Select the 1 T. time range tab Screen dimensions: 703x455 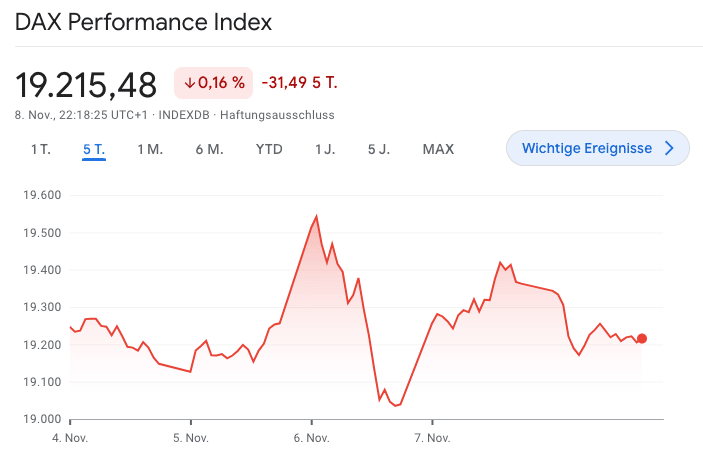click(x=40, y=149)
